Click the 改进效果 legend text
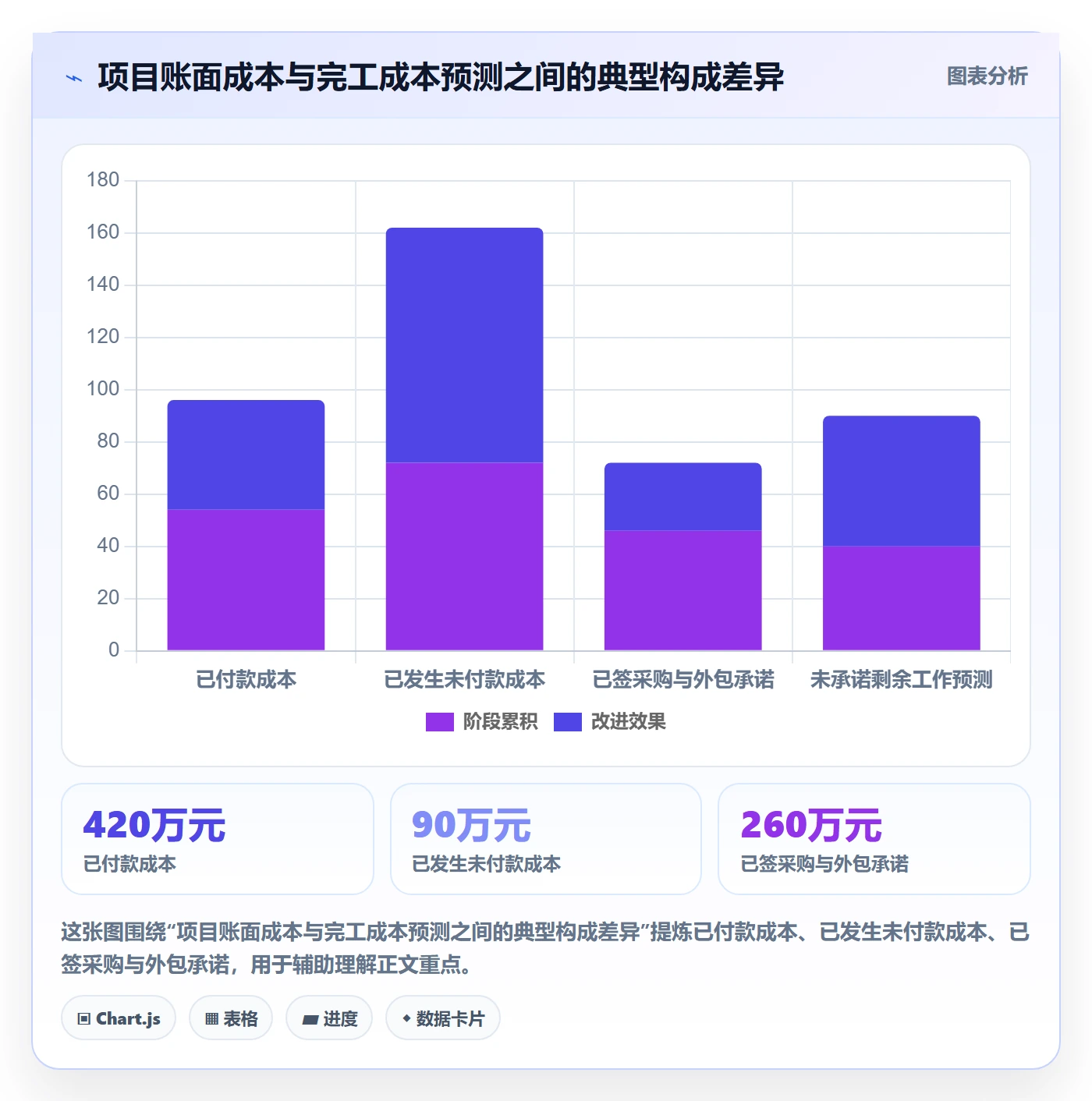This screenshot has width=1092, height=1101. (x=628, y=722)
